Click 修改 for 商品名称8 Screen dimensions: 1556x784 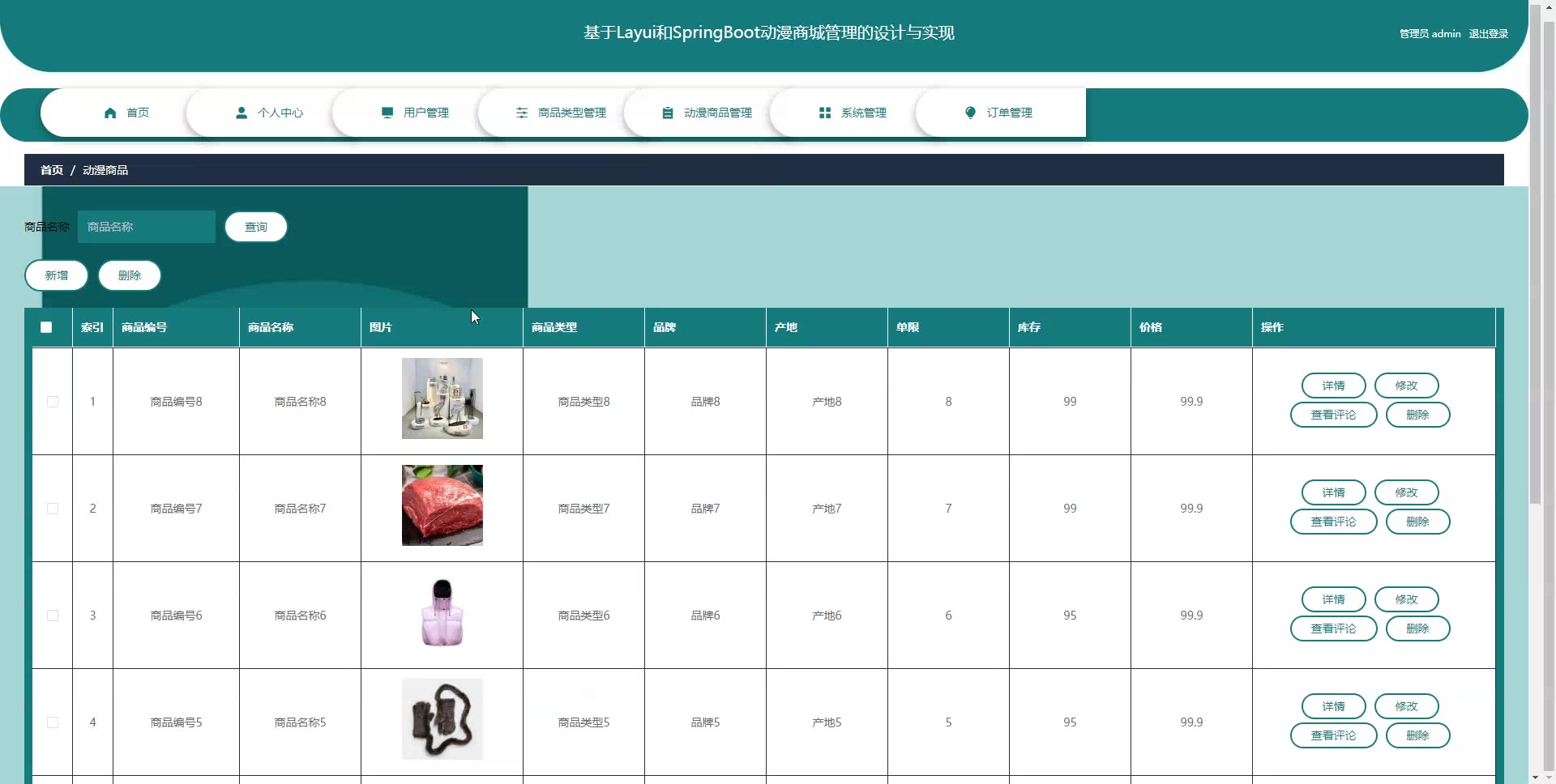1407,386
